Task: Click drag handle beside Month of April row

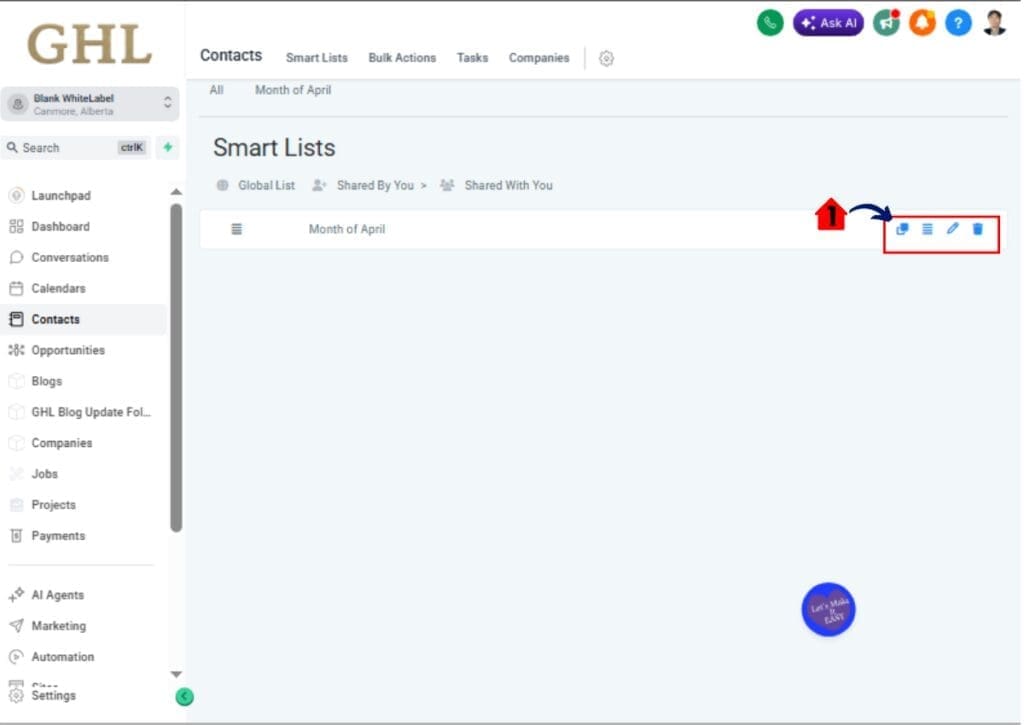Action: (236, 229)
